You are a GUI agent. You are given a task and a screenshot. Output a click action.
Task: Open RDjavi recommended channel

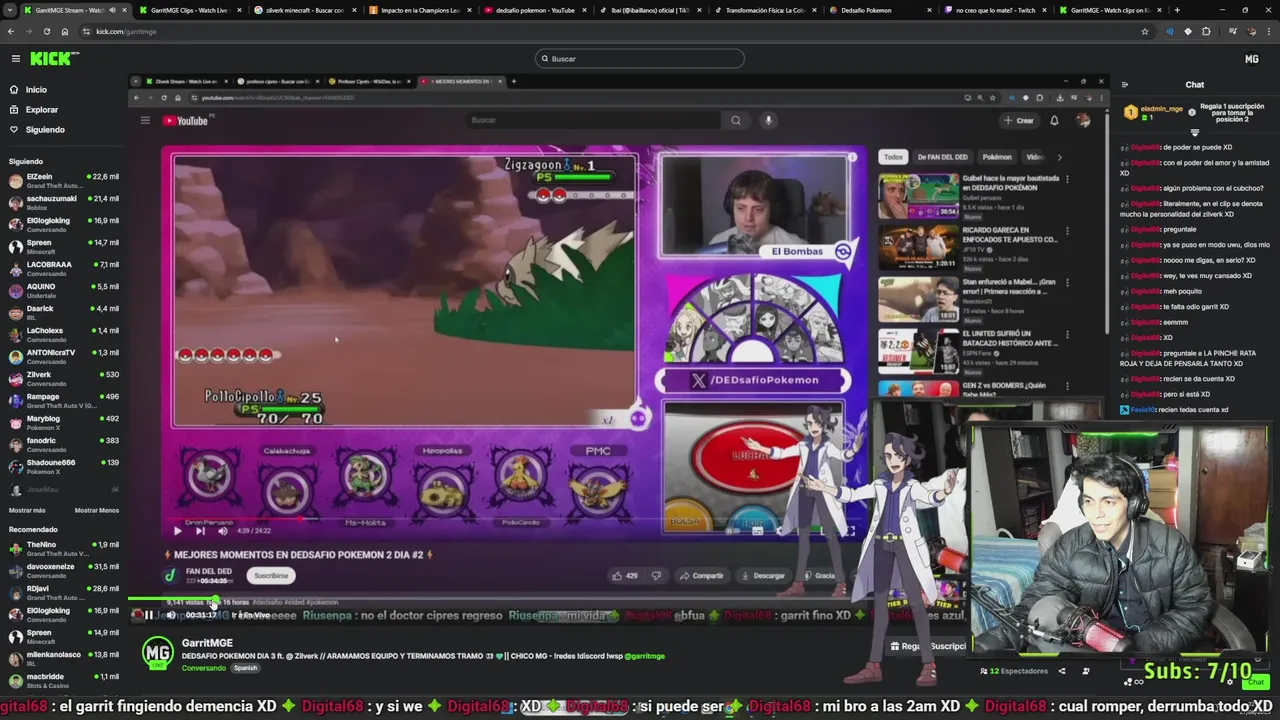pyautogui.click(x=64, y=592)
